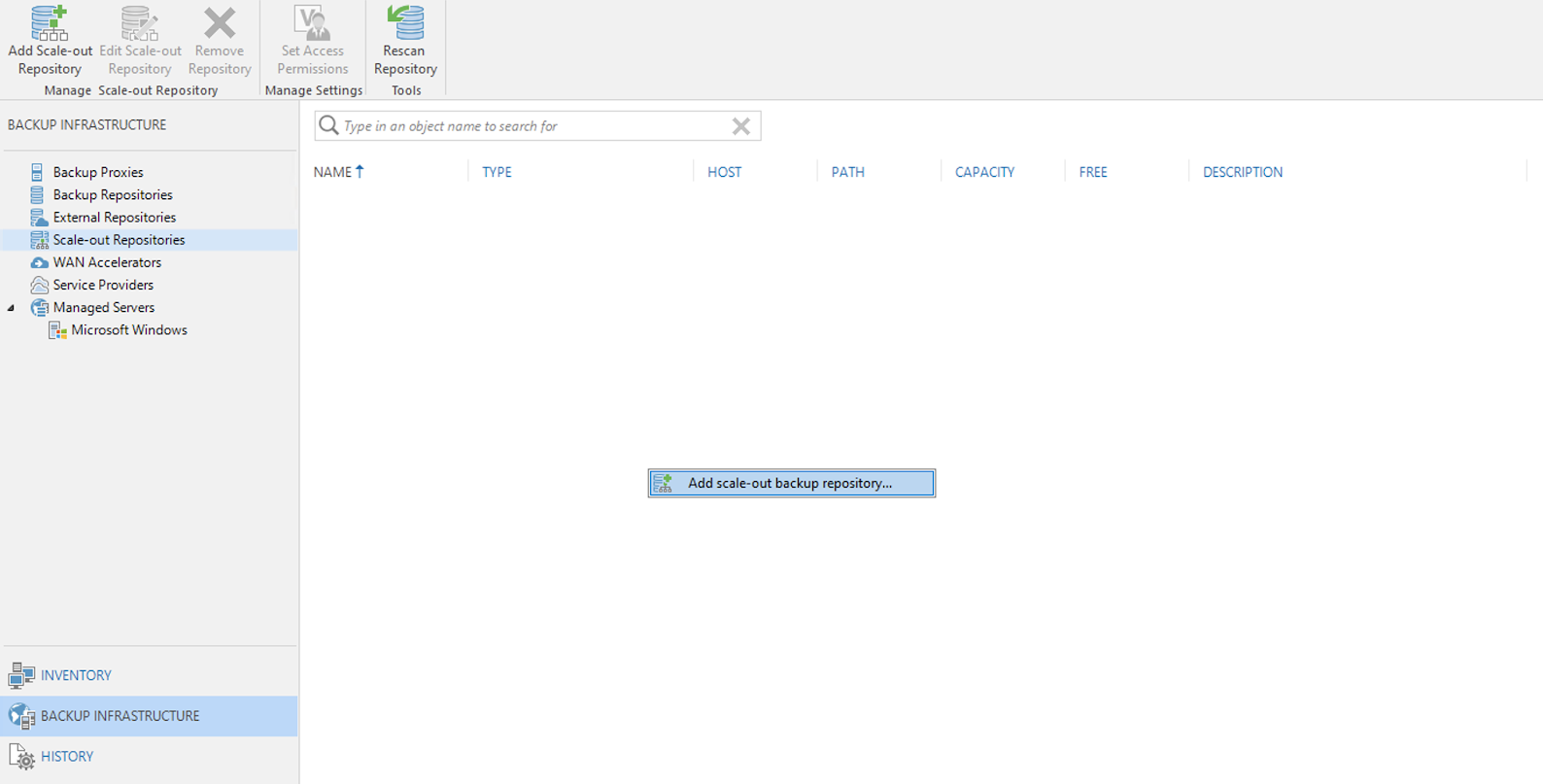Select Backup Proxies in the tree
Viewport: 1543px width, 784px height.
coord(98,172)
